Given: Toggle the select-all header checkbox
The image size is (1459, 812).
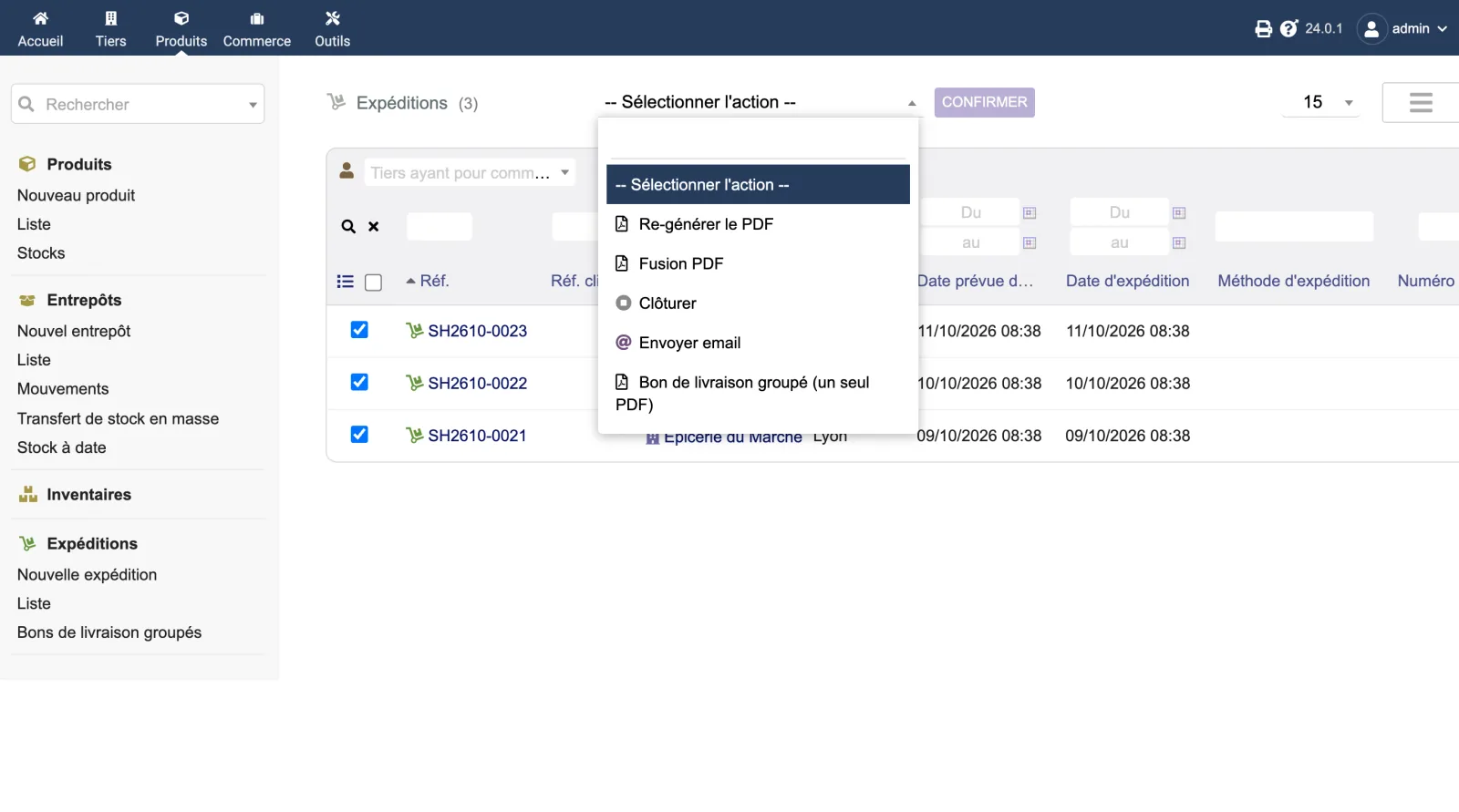Looking at the screenshot, I should point(373,283).
